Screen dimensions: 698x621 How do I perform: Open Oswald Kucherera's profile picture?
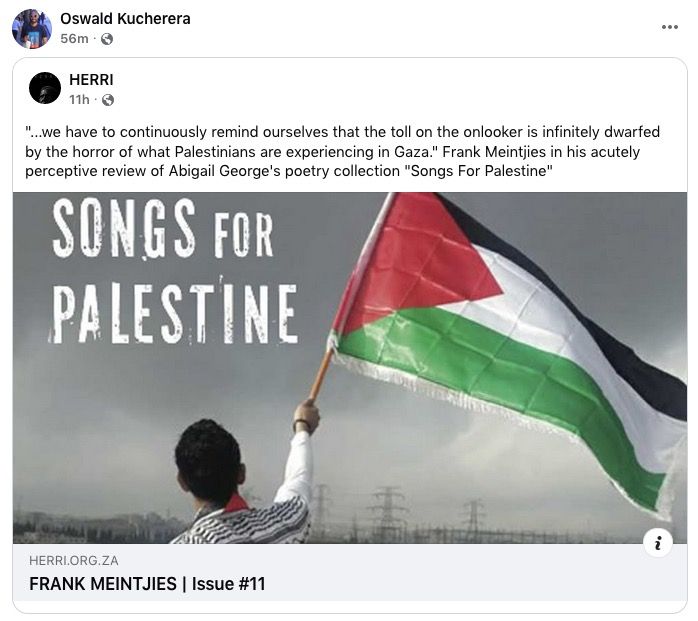coord(31,28)
